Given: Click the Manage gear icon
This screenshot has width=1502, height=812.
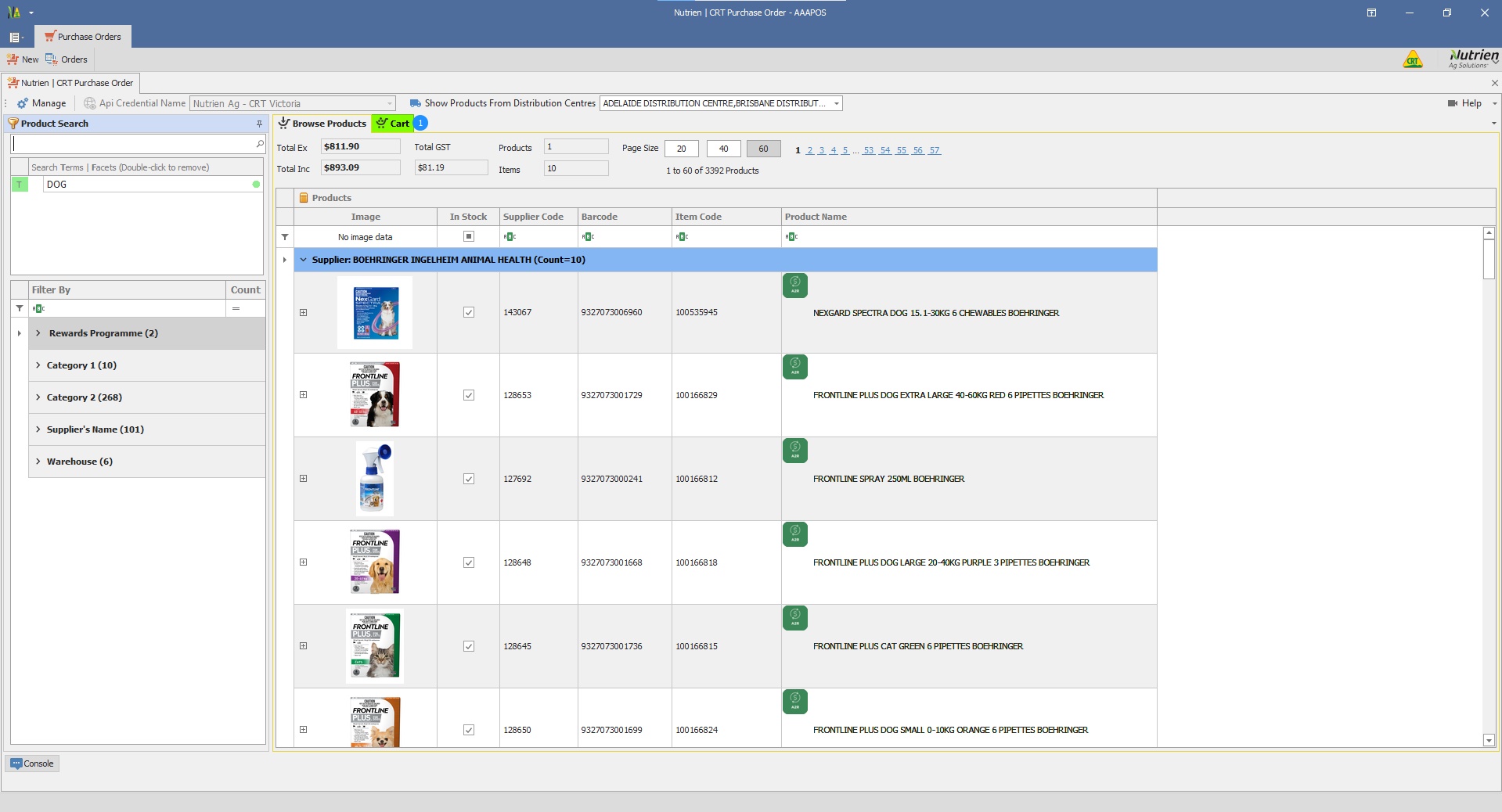Looking at the screenshot, I should (x=23, y=103).
